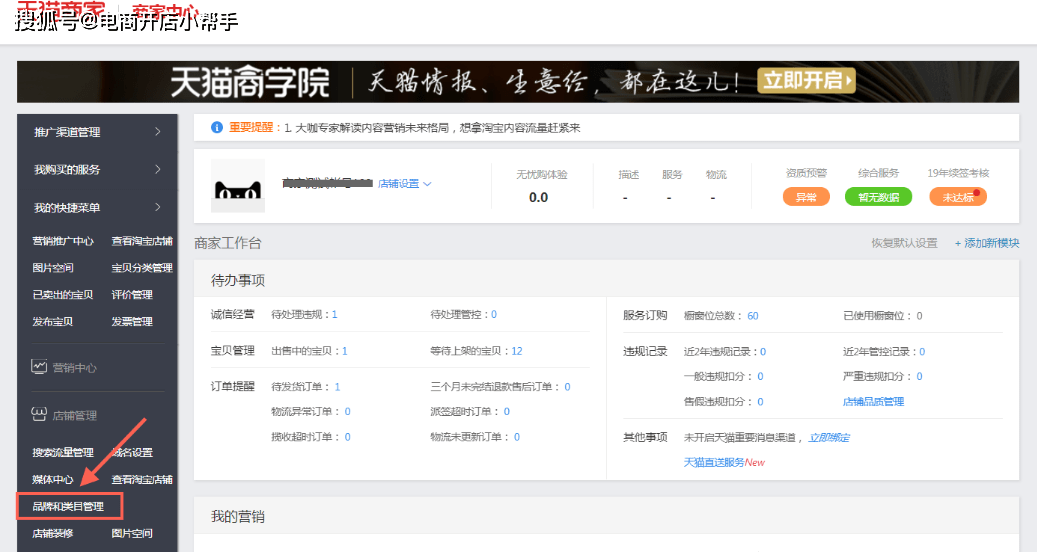The height and width of the screenshot is (552, 1037).
Task: Click the 立即绑定 link
Action: point(829,438)
